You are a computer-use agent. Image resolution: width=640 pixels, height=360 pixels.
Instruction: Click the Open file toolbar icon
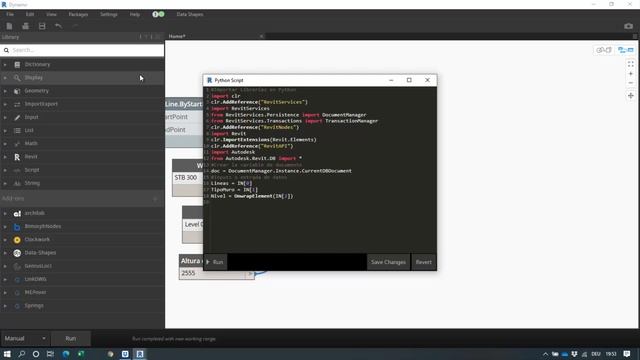25,26
